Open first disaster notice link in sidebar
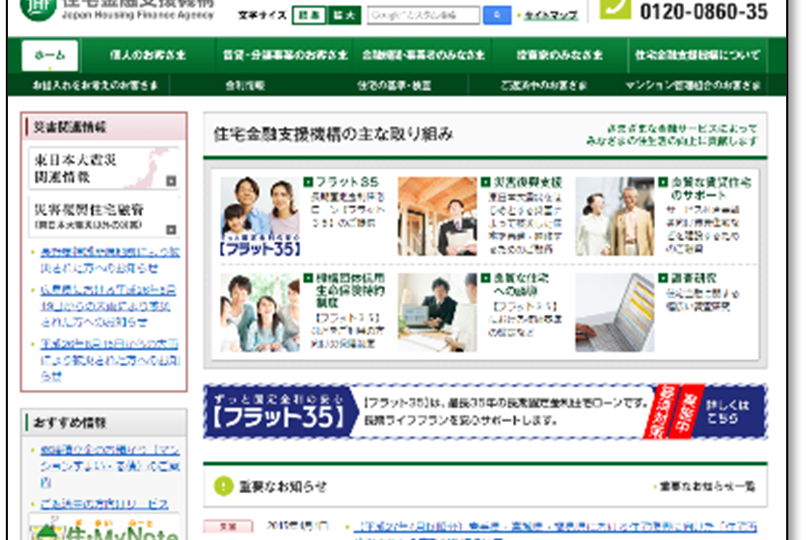This screenshot has height=540, width=807. (x=110, y=260)
